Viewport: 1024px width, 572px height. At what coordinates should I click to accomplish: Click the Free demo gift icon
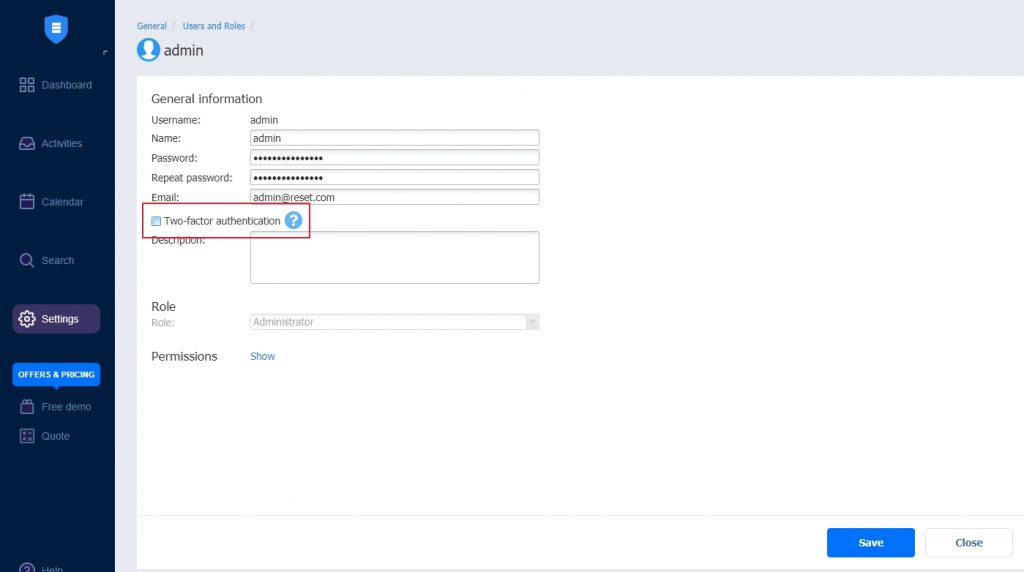coord(27,406)
